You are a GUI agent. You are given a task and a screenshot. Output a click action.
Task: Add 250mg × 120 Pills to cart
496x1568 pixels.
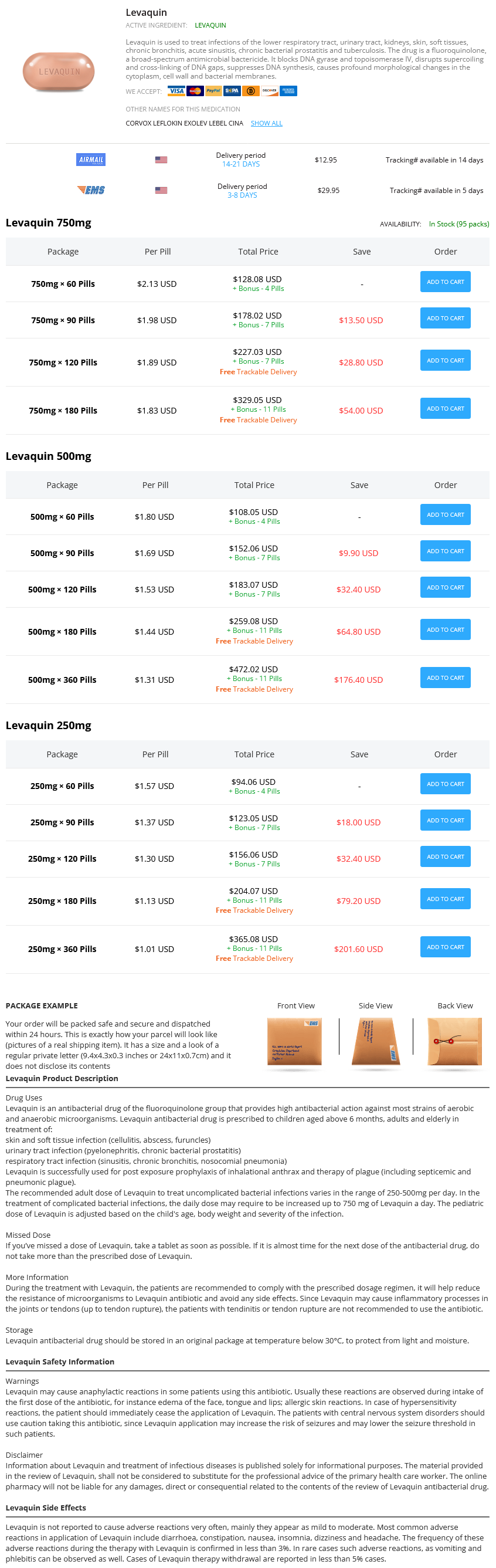[445, 857]
